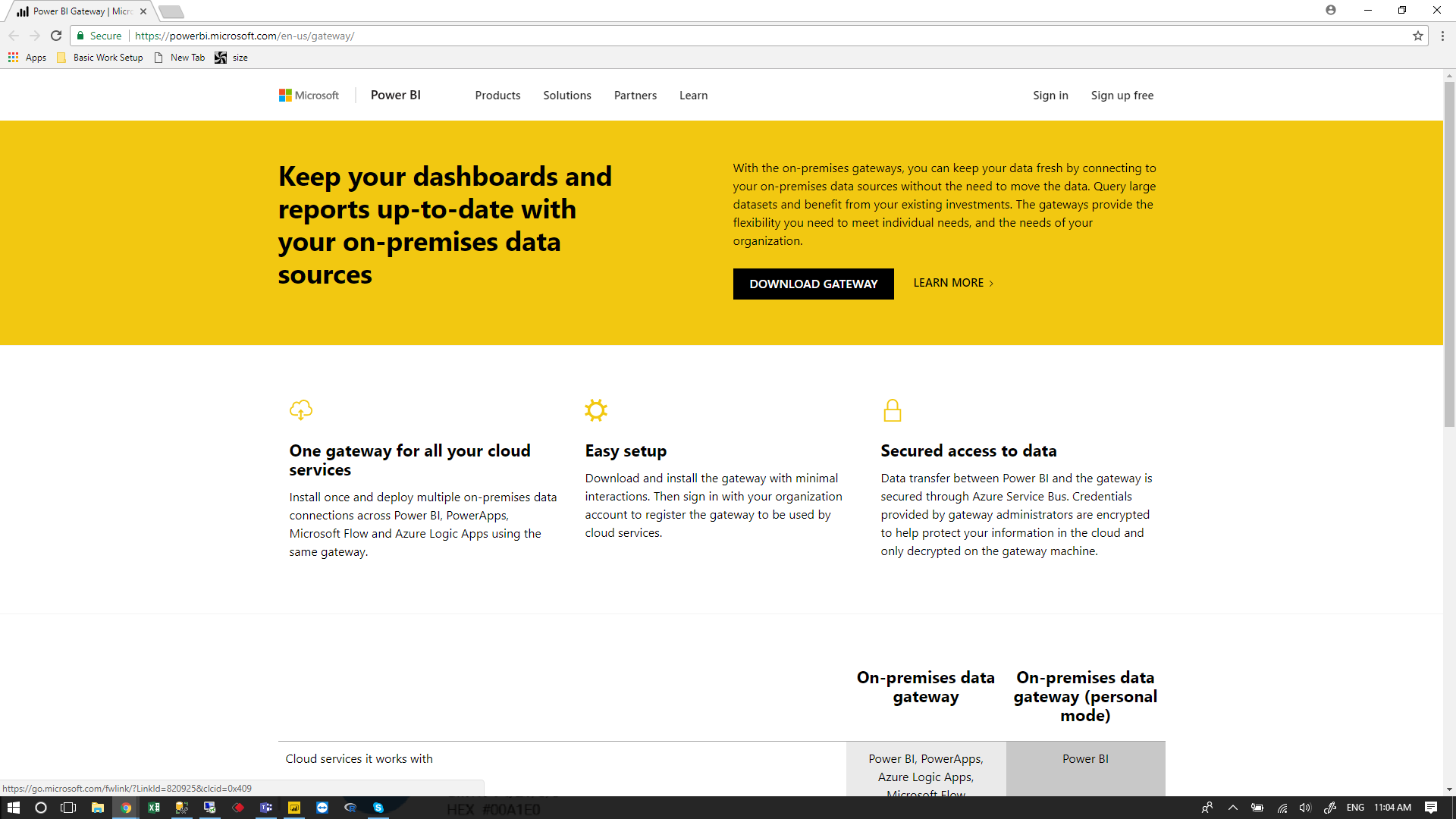Click the gear icon above Easy setup
The width and height of the screenshot is (1456, 819).
(596, 410)
